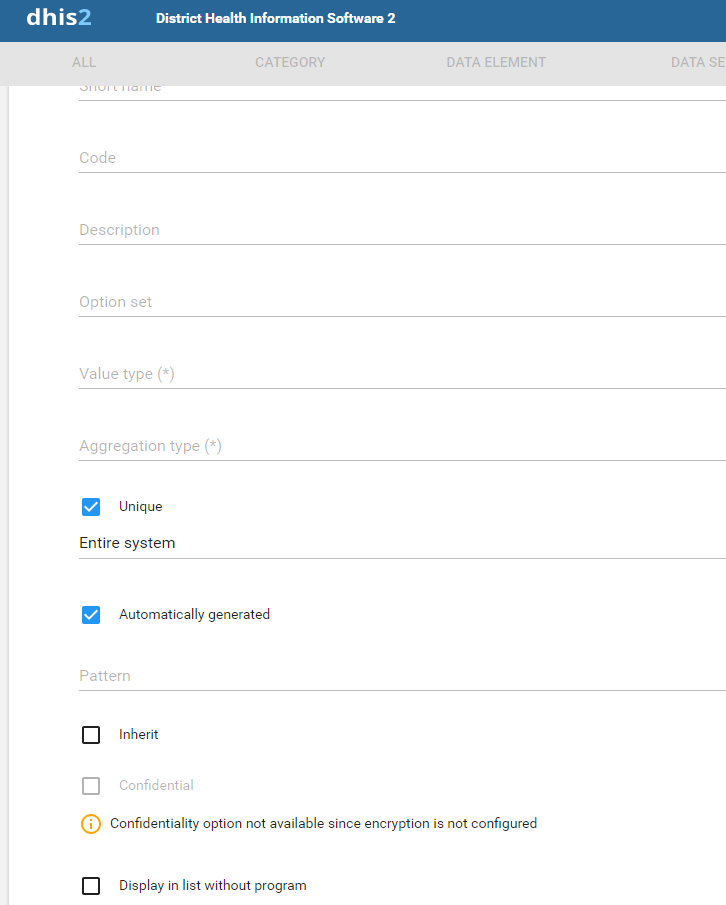Open the Option set dropdown

coord(400,302)
